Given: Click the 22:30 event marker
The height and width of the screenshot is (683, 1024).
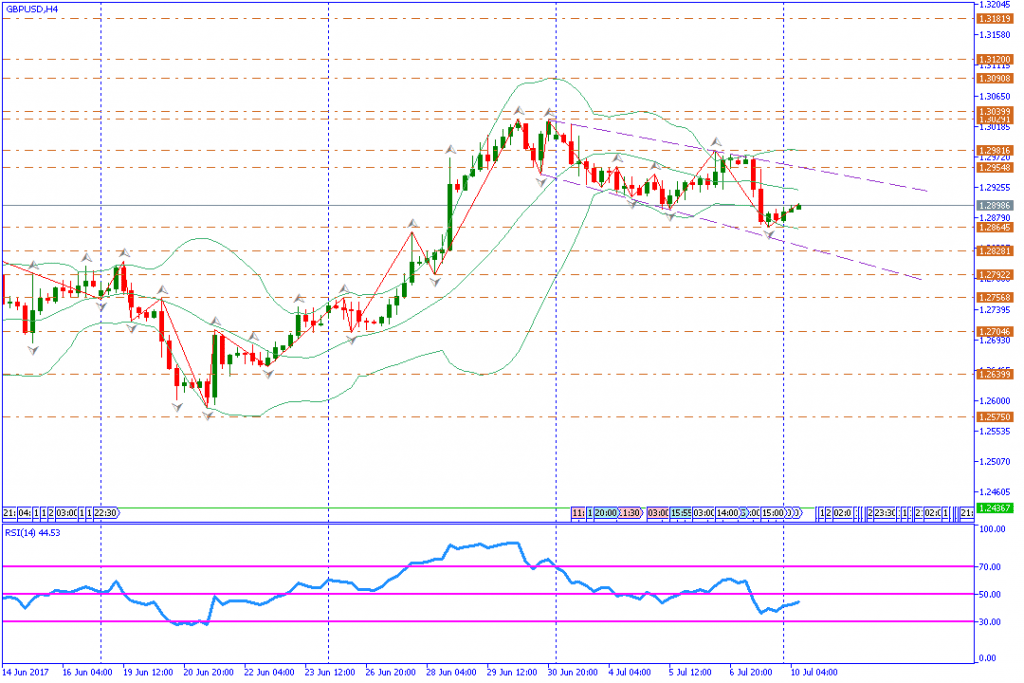Looking at the screenshot, I should pos(107,513).
